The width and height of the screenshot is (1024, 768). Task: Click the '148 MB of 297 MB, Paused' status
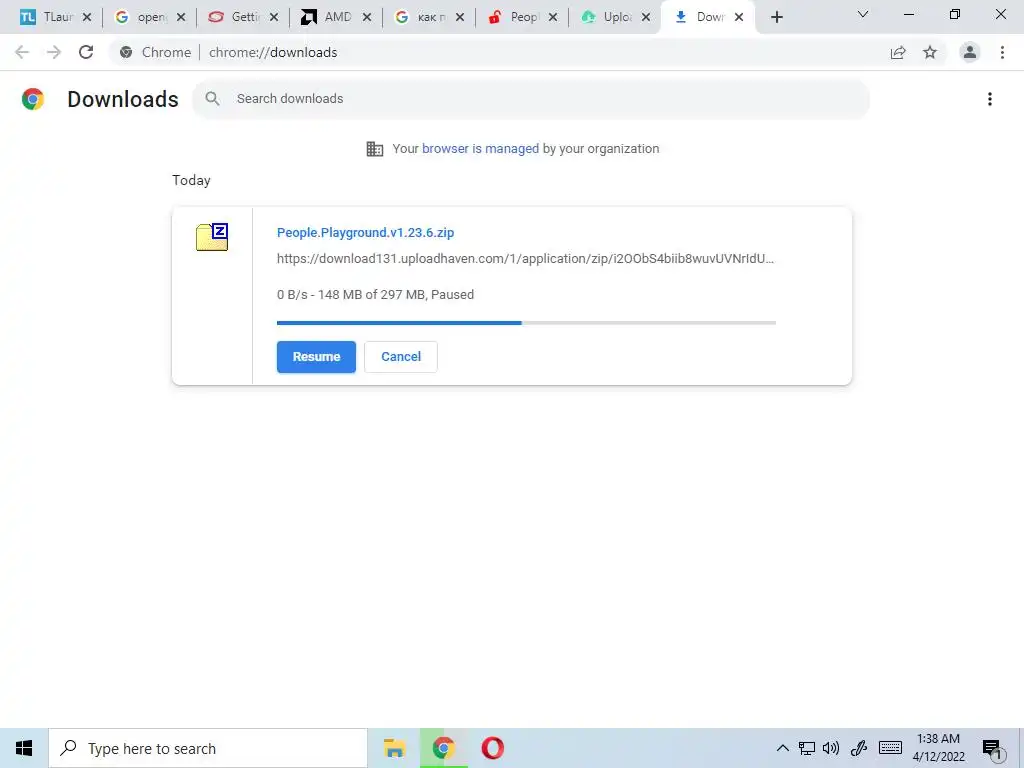click(x=396, y=295)
